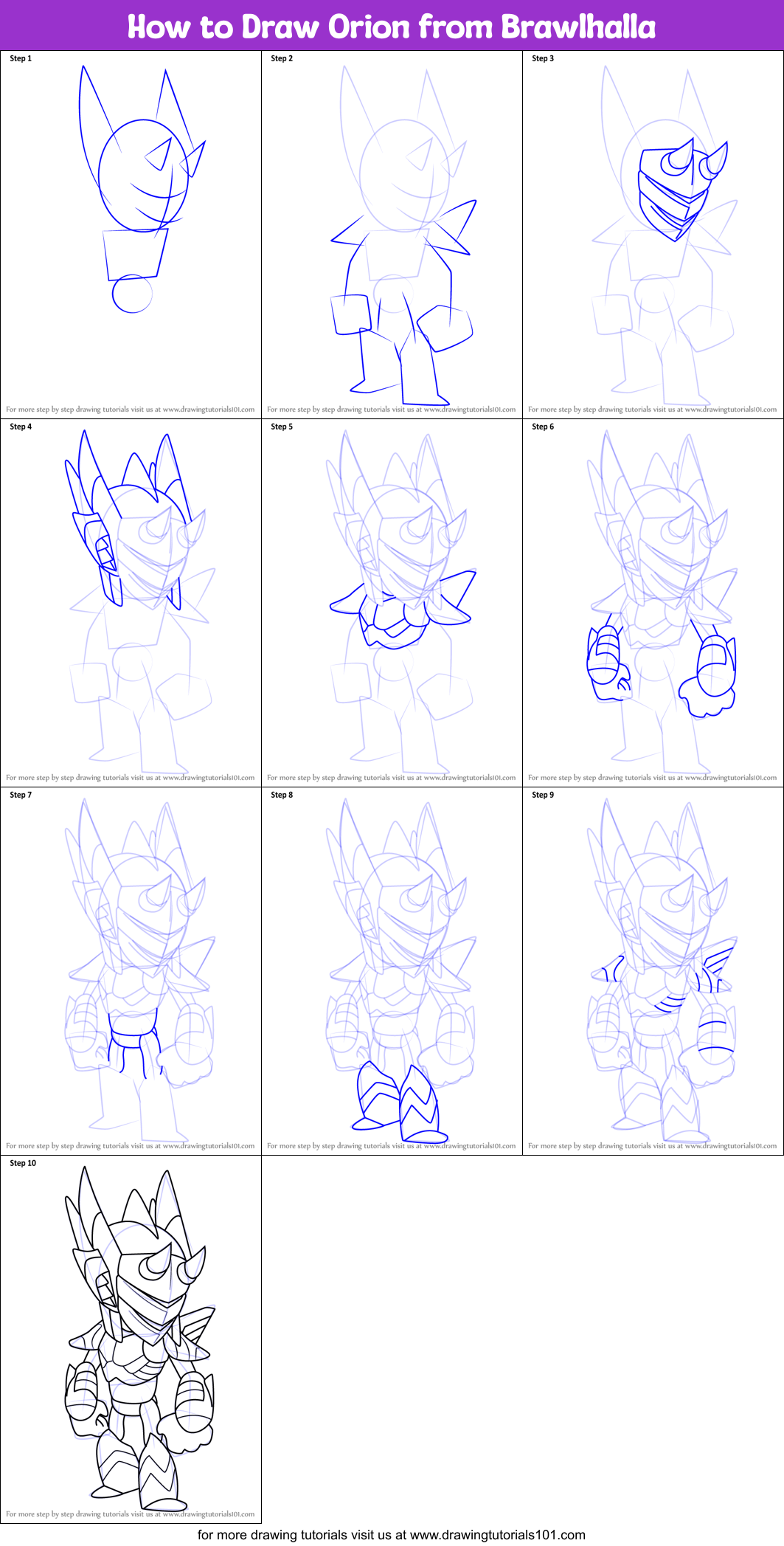Click the title 'How to Draw Orion from Brawlhalla'

pos(392,27)
